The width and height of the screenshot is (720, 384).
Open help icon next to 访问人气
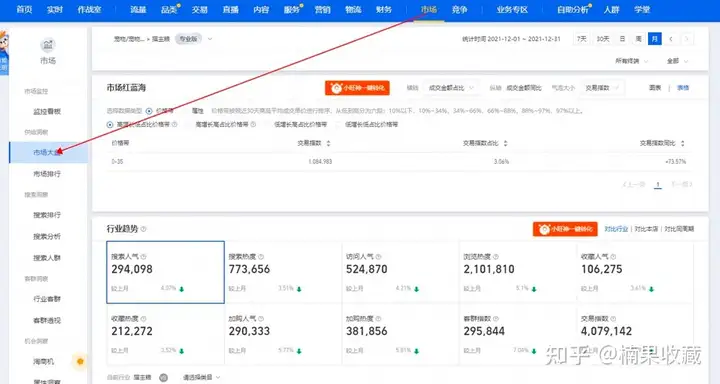click(x=378, y=257)
